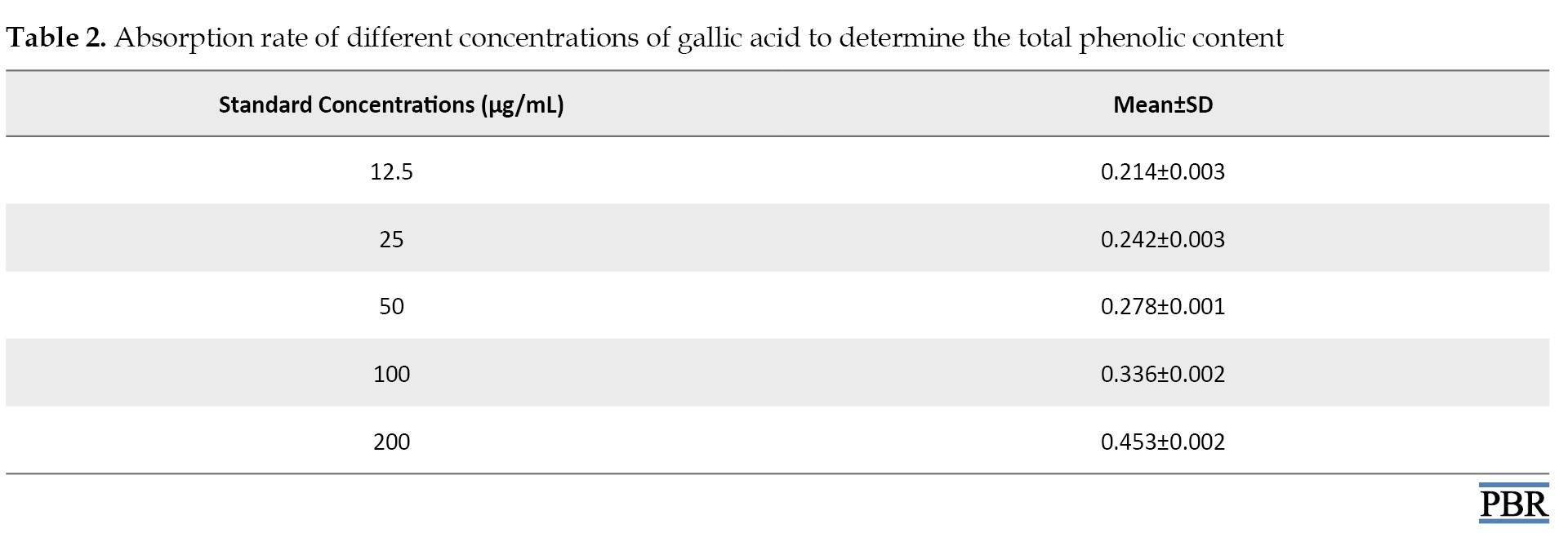
Task: Click the PBR logo
Action: [x=1513, y=503]
